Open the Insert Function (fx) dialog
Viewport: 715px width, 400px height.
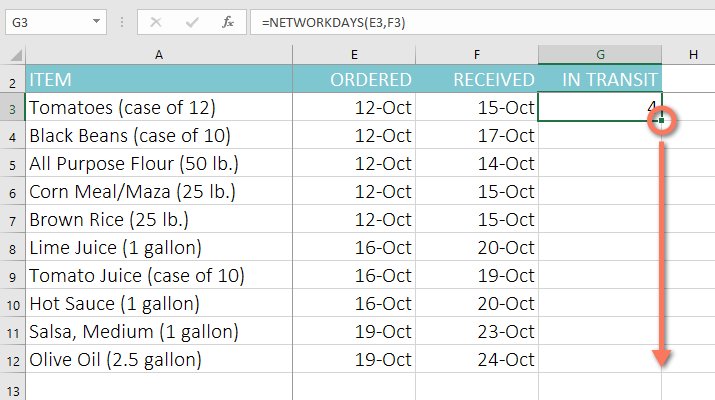(x=228, y=21)
